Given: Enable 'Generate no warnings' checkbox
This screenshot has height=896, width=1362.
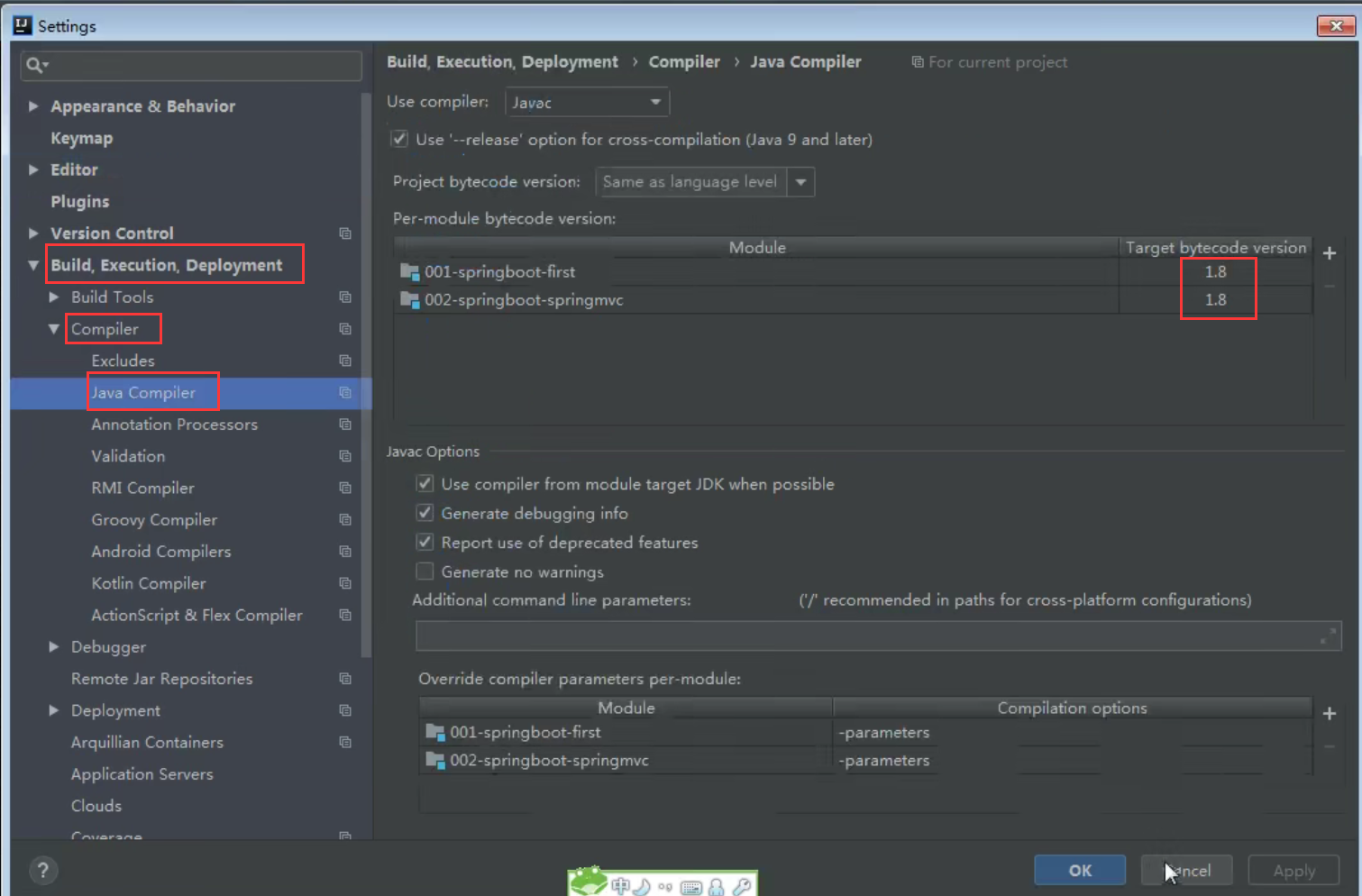Looking at the screenshot, I should [x=425, y=571].
